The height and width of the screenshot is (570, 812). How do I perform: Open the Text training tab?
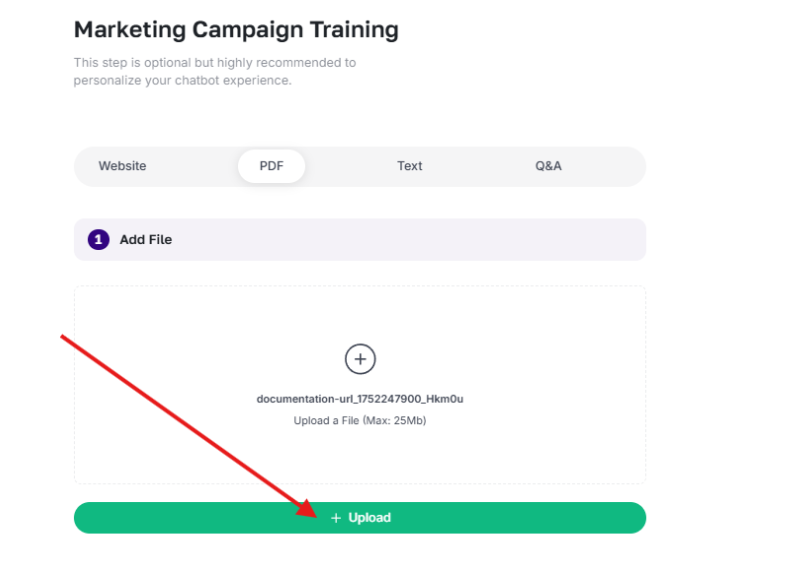coord(410,166)
